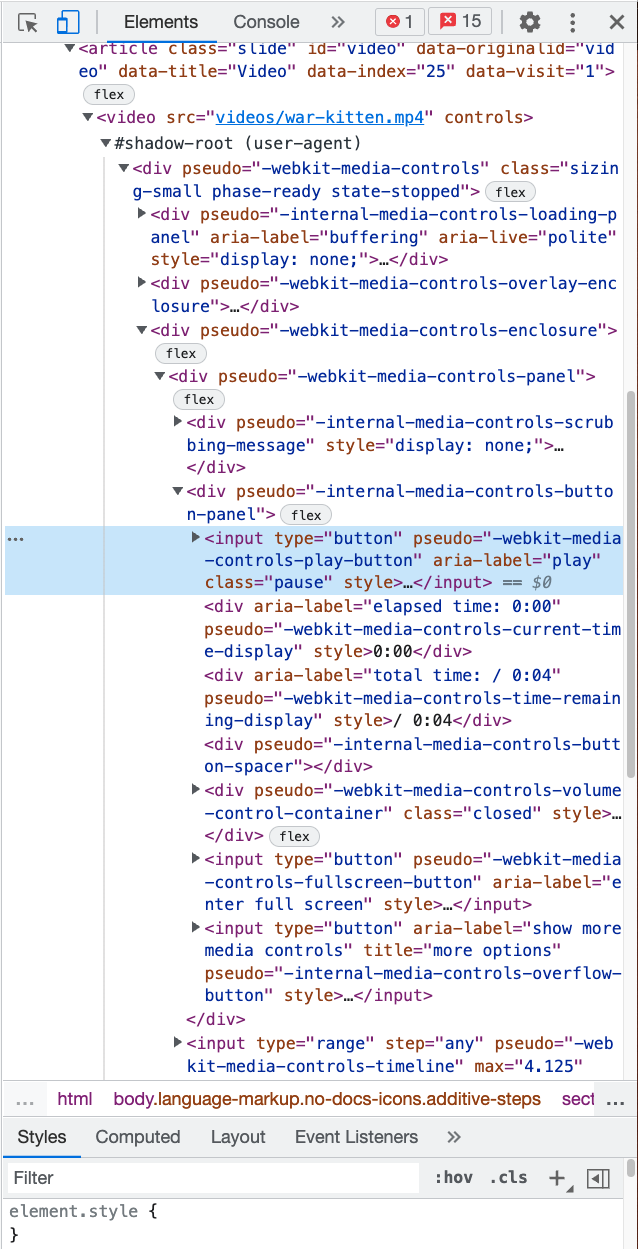638x1249 pixels.
Task: Open the Computed styles tab
Action: coord(138,1137)
